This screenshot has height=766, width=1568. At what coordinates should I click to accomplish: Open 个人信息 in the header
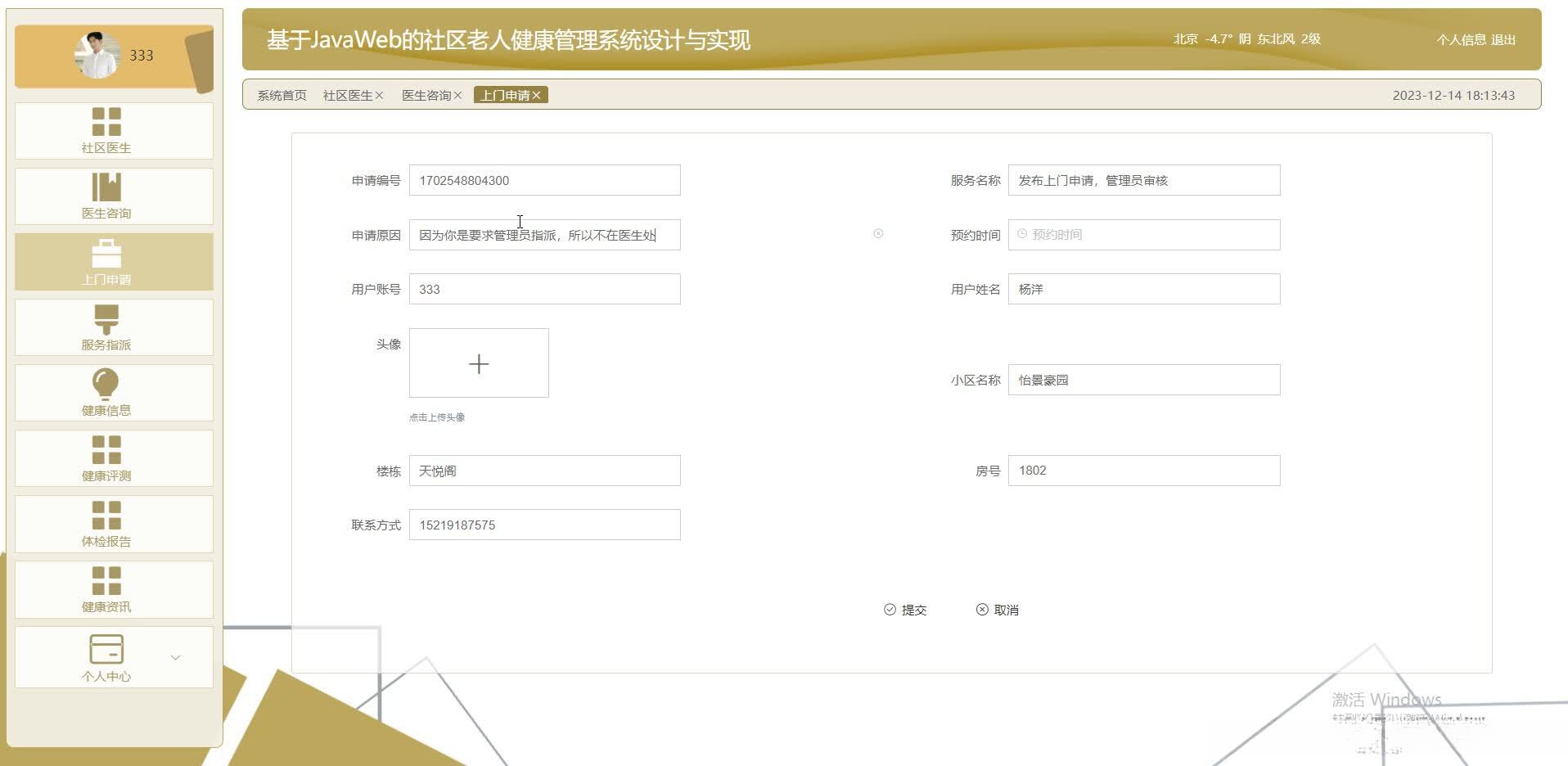click(x=1460, y=39)
